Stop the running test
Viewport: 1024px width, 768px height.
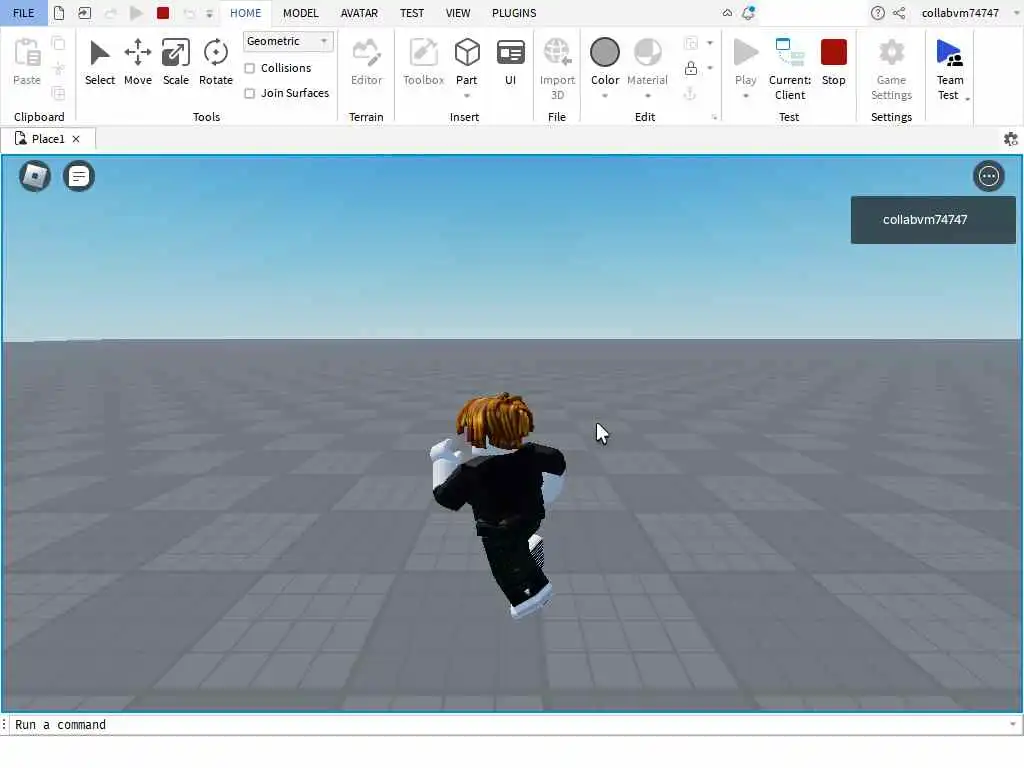(833, 62)
